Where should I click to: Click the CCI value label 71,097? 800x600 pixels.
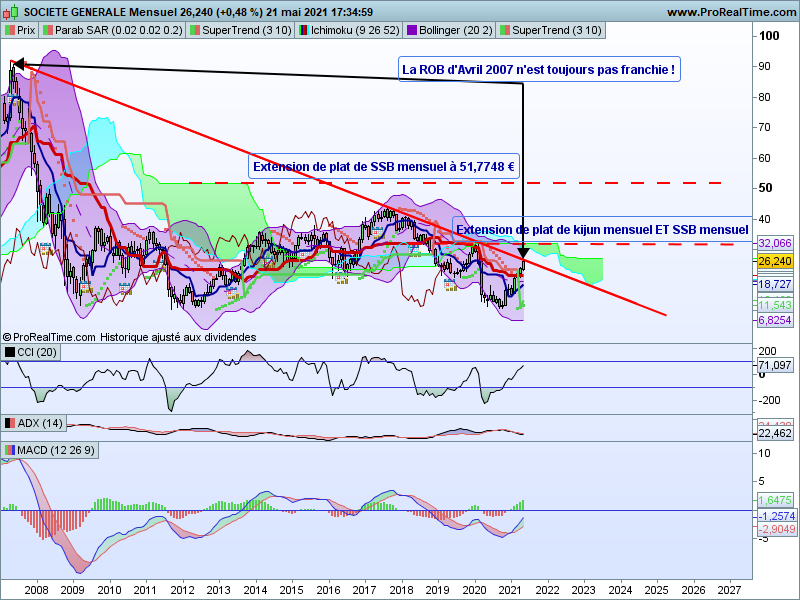pyautogui.click(x=774, y=365)
